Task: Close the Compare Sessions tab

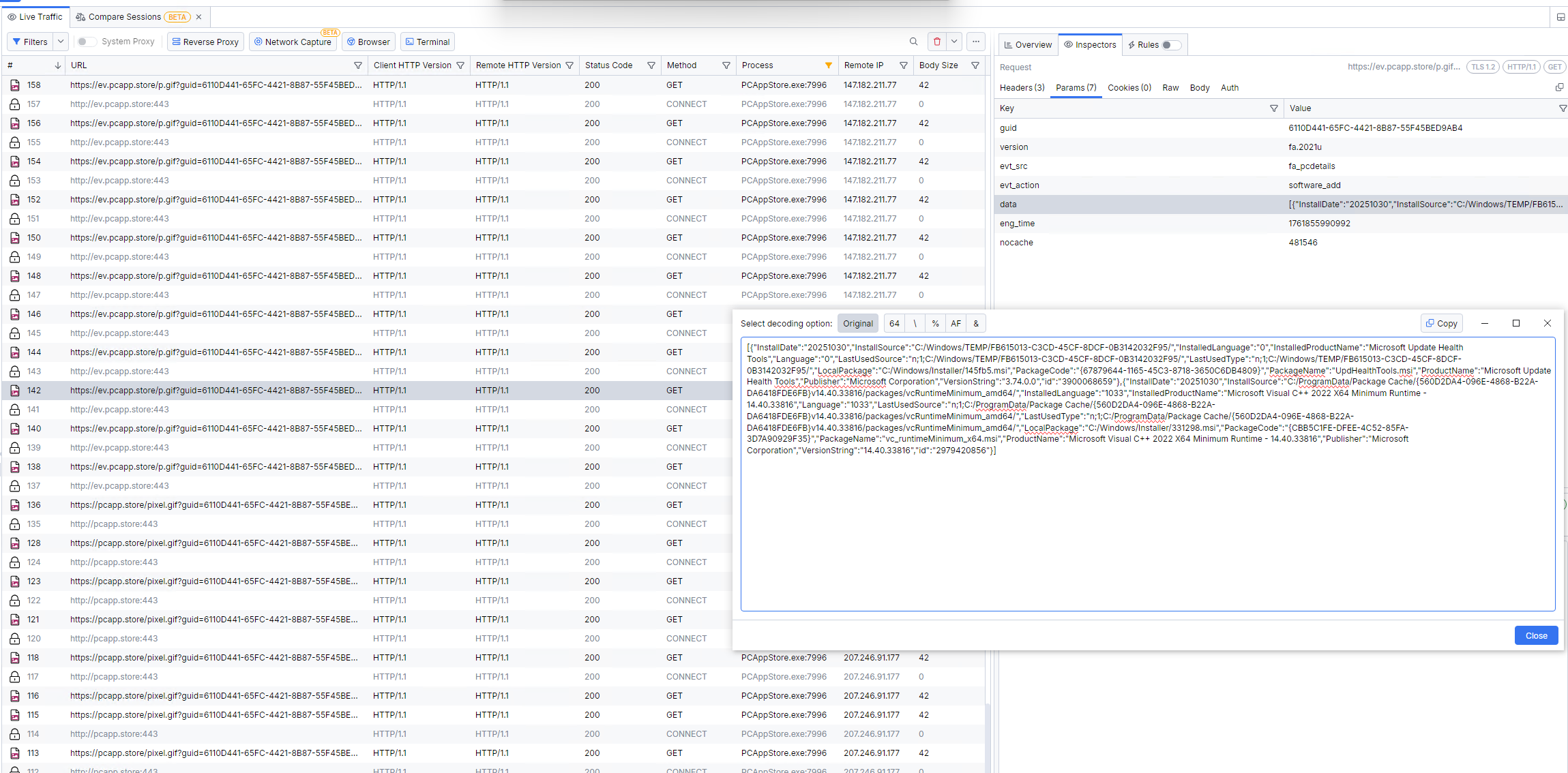Action: [x=198, y=17]
